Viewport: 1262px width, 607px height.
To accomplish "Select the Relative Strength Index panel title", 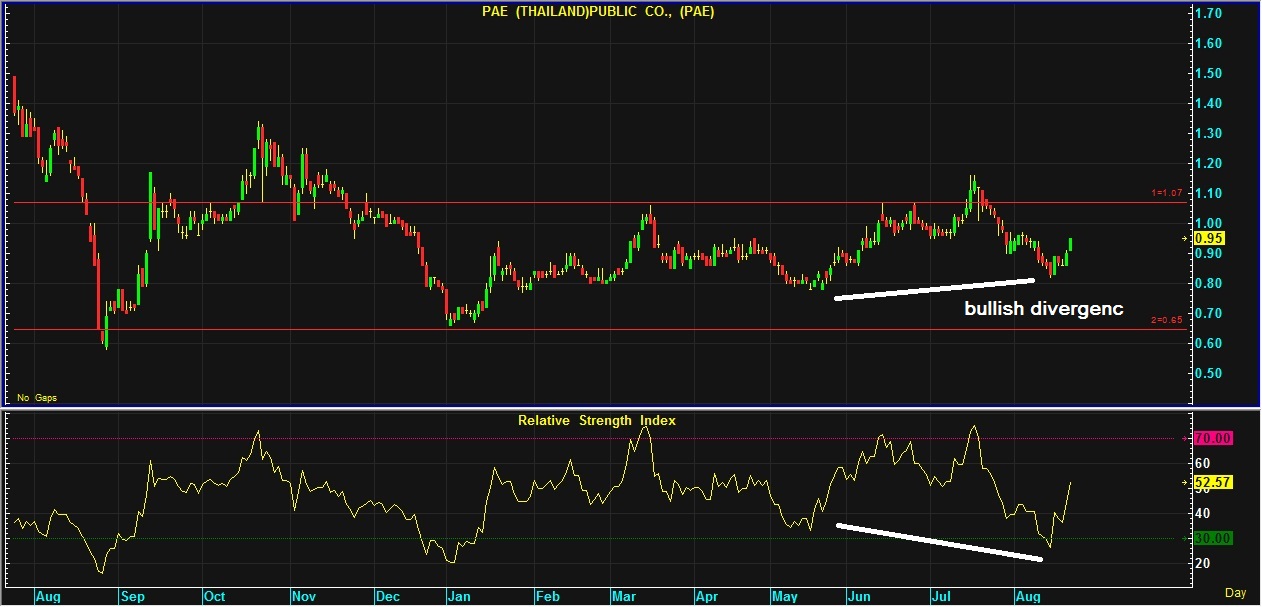I will pos(596,420).
